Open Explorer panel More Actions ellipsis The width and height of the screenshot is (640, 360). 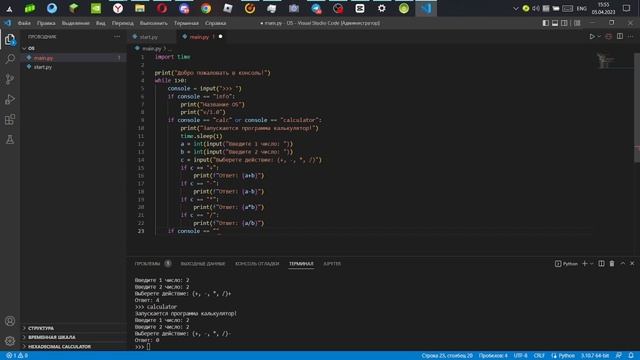coord(117,36)
